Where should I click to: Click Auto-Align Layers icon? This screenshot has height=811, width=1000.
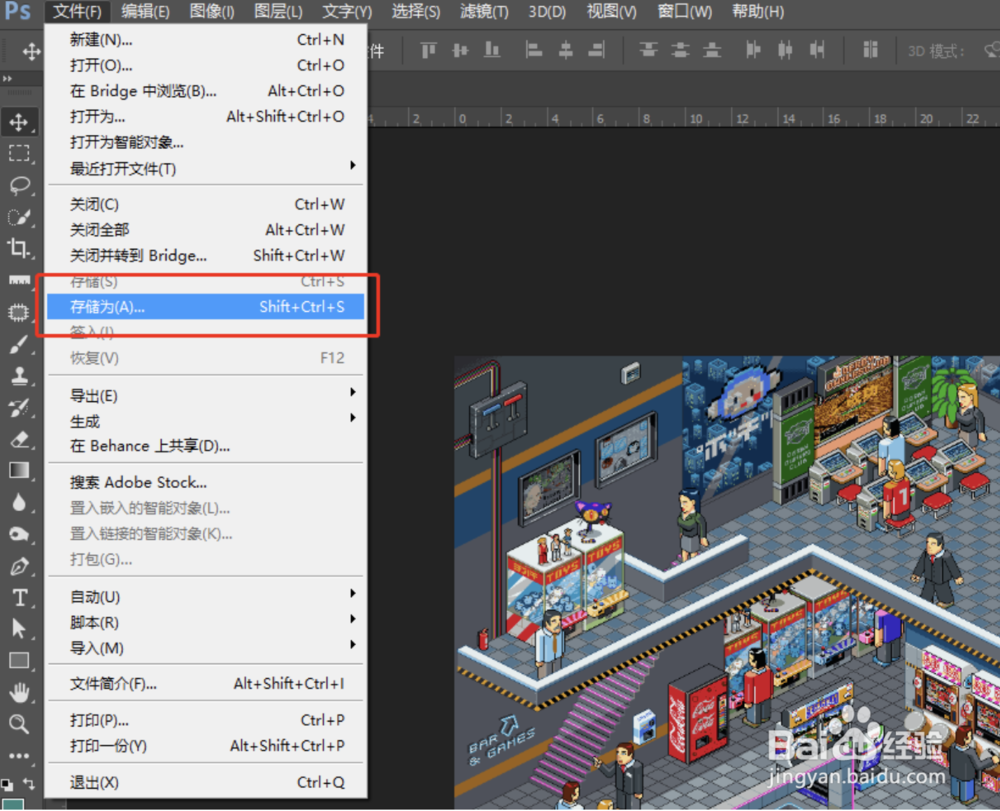(871, 50)
